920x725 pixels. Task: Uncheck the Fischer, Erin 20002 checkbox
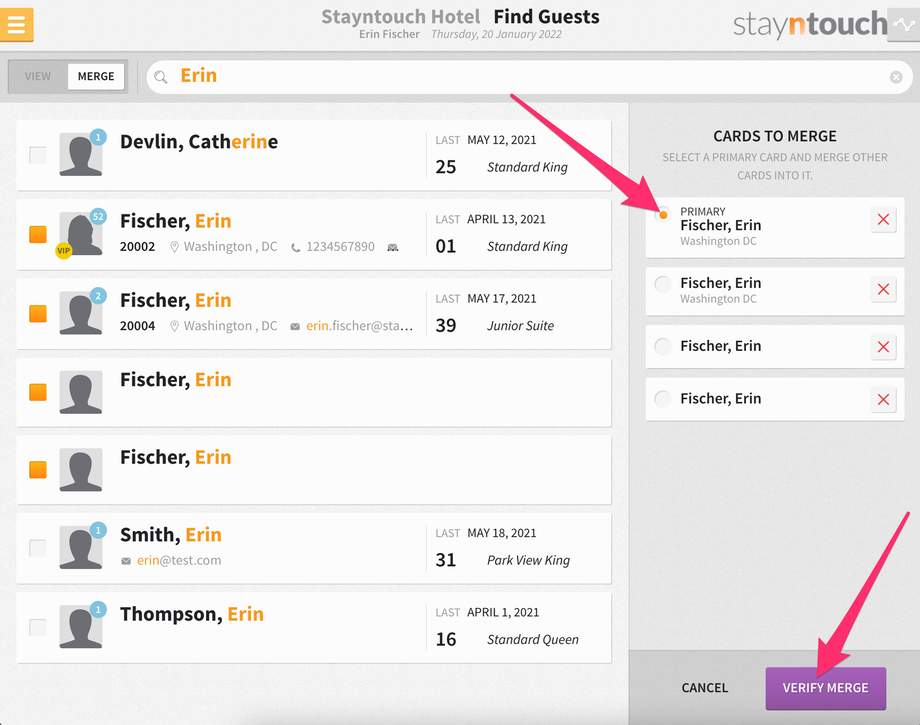[x=38, y=234]
